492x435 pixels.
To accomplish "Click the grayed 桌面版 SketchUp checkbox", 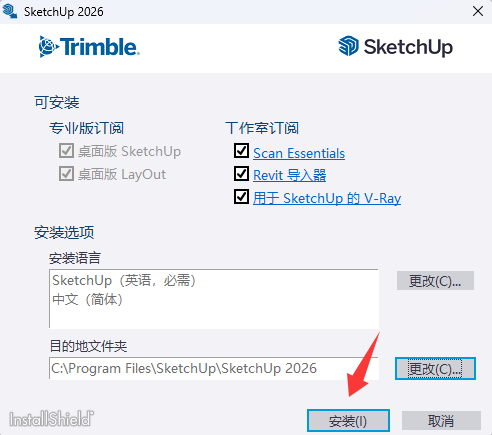I will 66,151.
